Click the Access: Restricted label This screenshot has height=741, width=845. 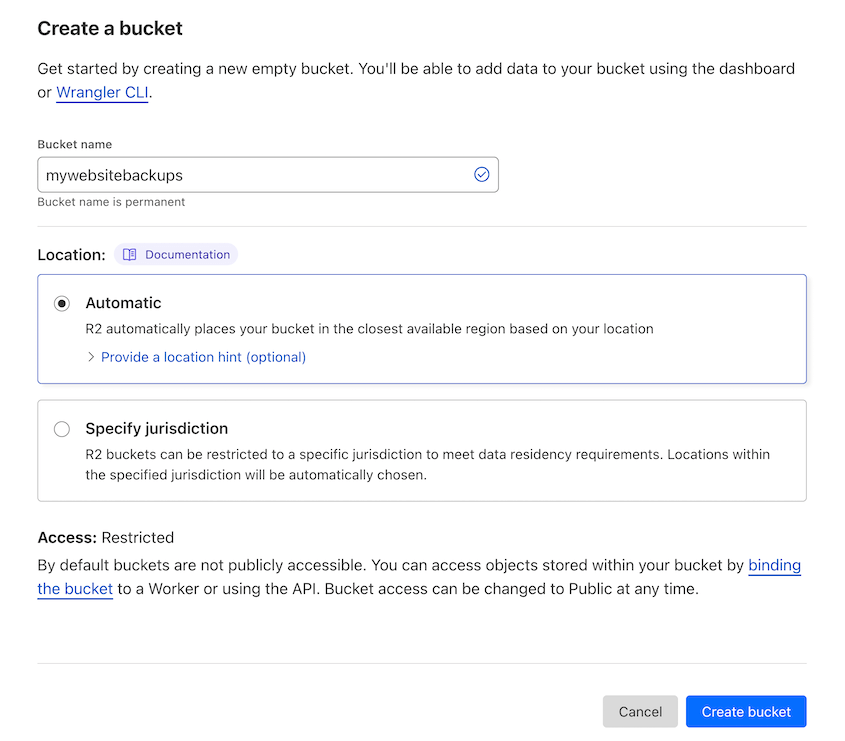pyautogui.click(x=106, y=537)
